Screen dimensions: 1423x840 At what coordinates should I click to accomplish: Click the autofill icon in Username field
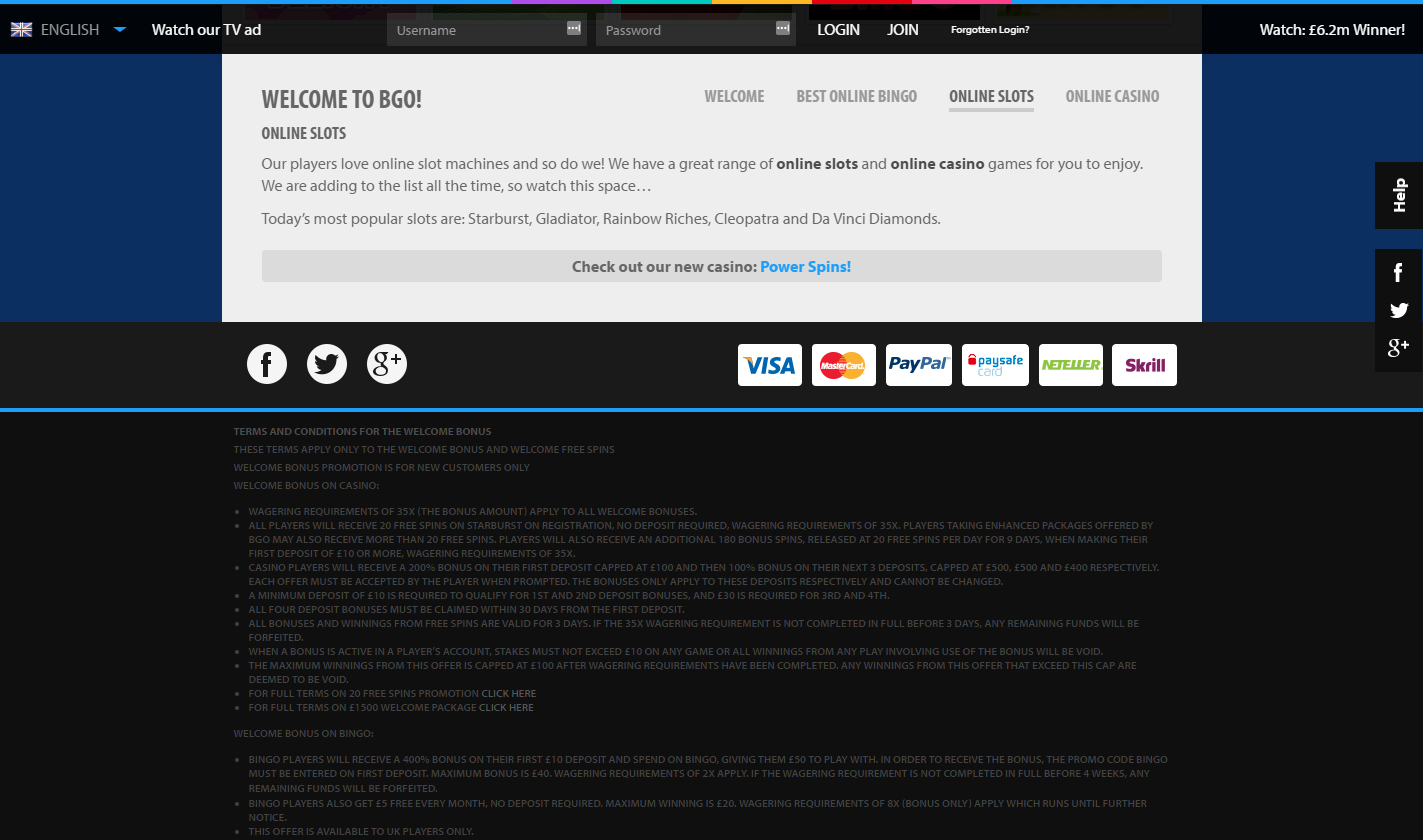574,28
